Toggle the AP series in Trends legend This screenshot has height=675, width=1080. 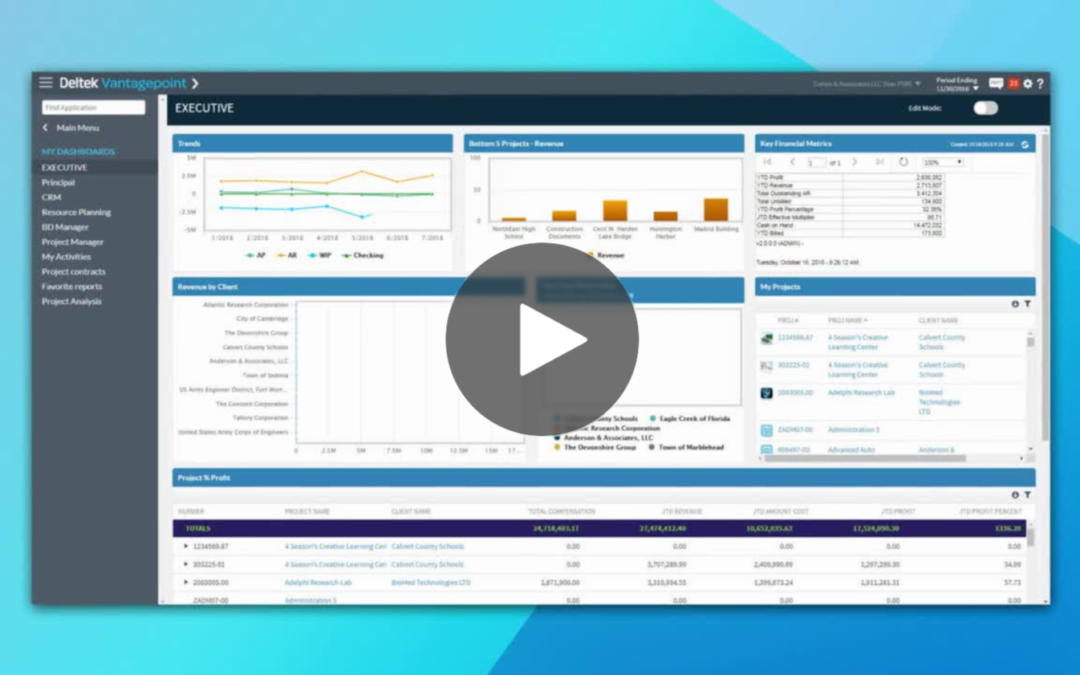click(x=255, y=256)
